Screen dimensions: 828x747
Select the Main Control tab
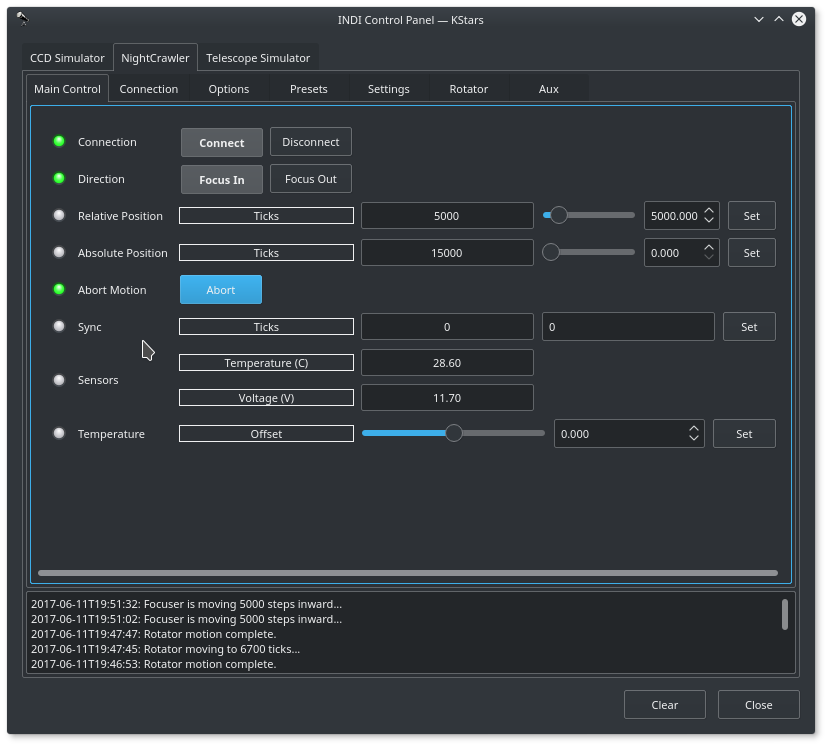point(67,89)
